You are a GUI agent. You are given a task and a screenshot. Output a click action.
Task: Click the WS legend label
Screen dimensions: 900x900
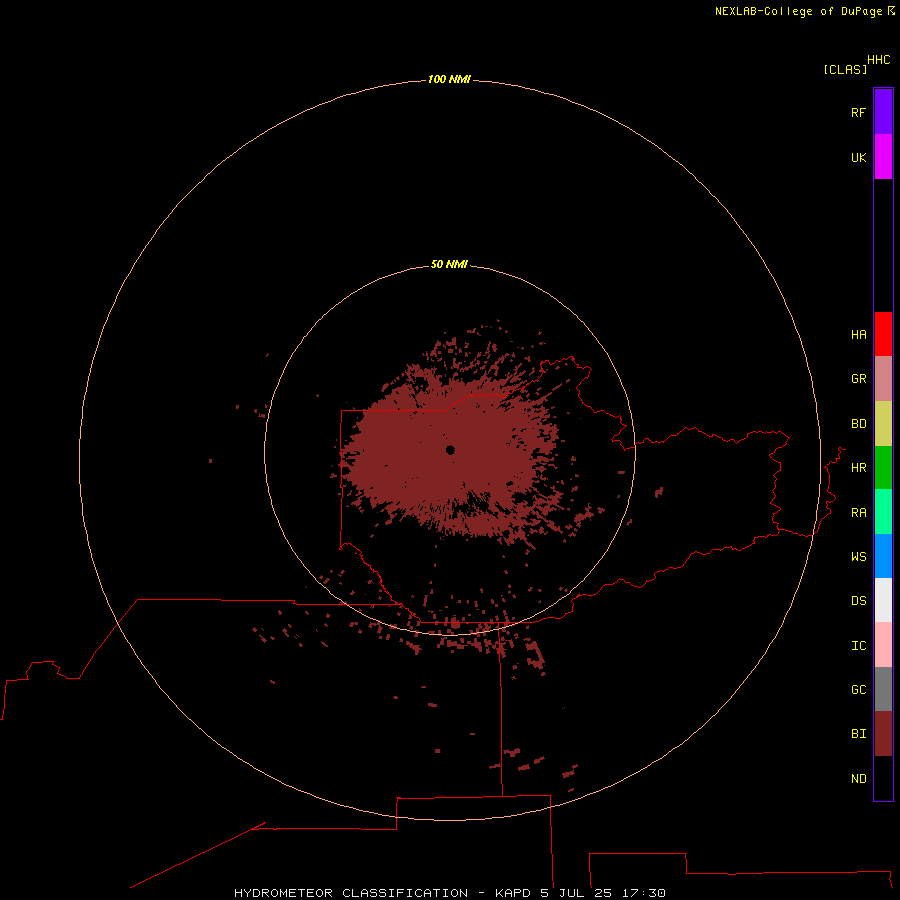coord(858,556)
